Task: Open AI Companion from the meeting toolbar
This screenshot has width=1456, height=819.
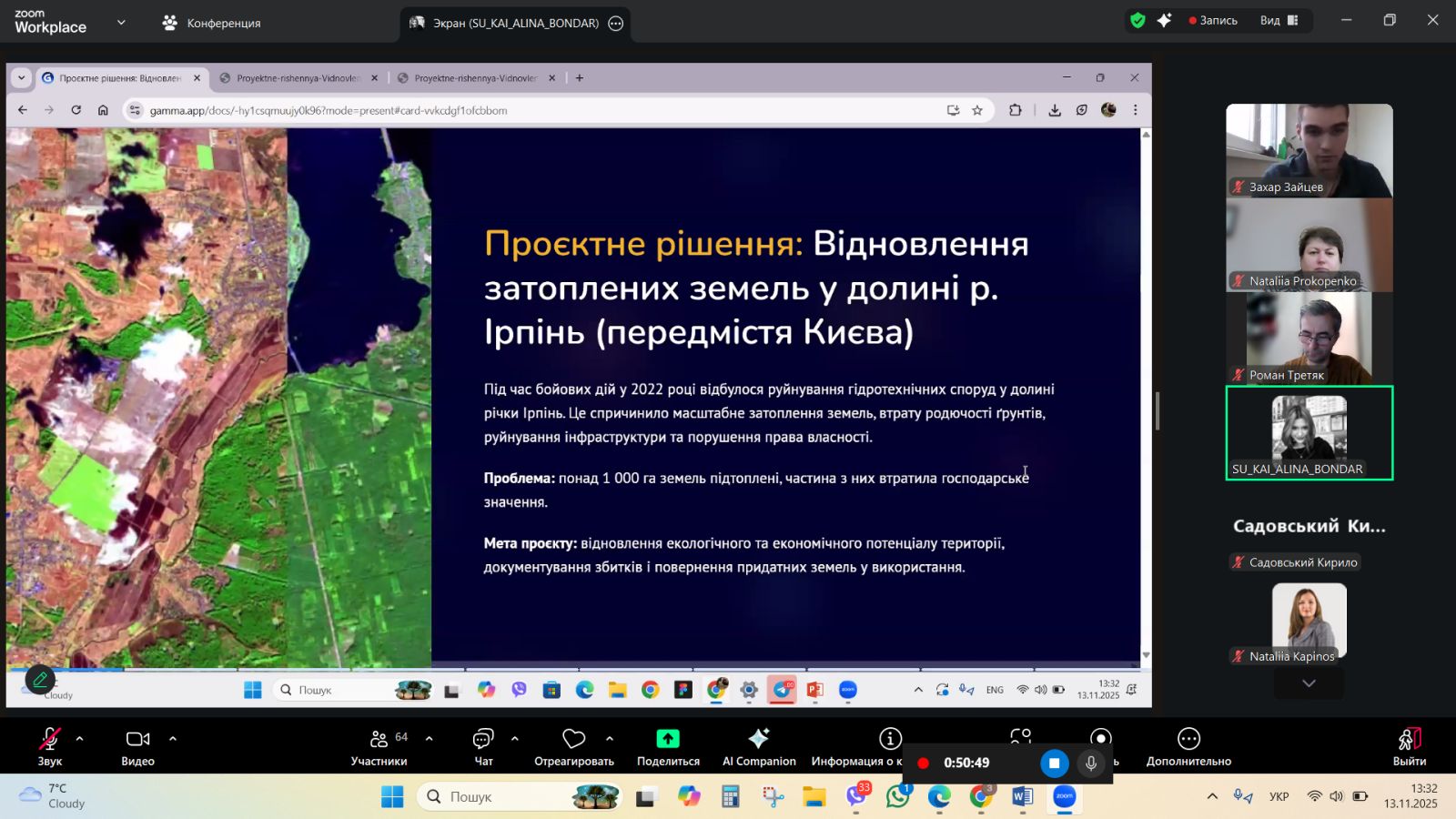Action: [x=758, y=745]
